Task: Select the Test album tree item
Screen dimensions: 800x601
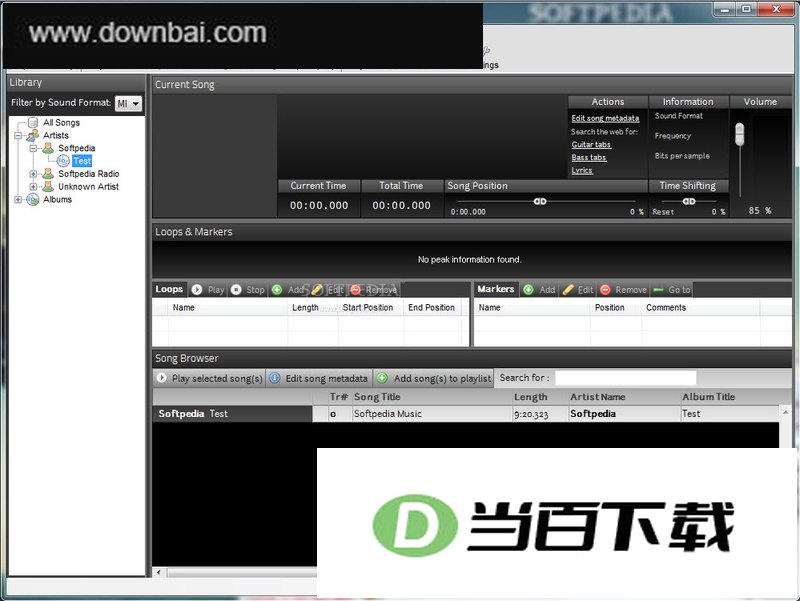Action: (x=82, y=161)
